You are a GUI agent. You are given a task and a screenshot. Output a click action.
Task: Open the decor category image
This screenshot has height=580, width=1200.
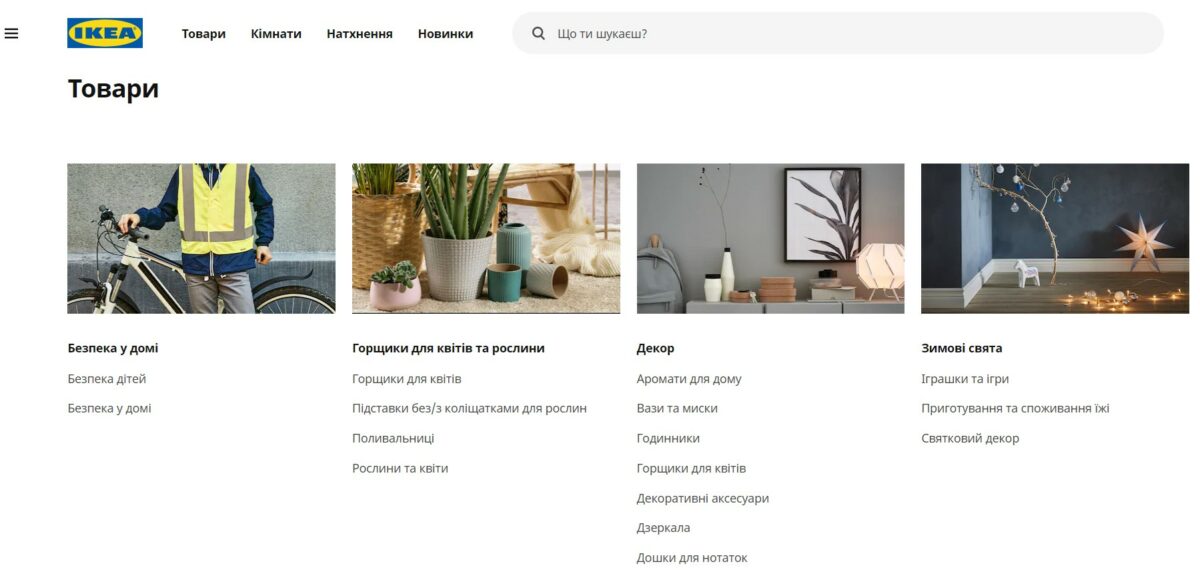tap(770, 238)
